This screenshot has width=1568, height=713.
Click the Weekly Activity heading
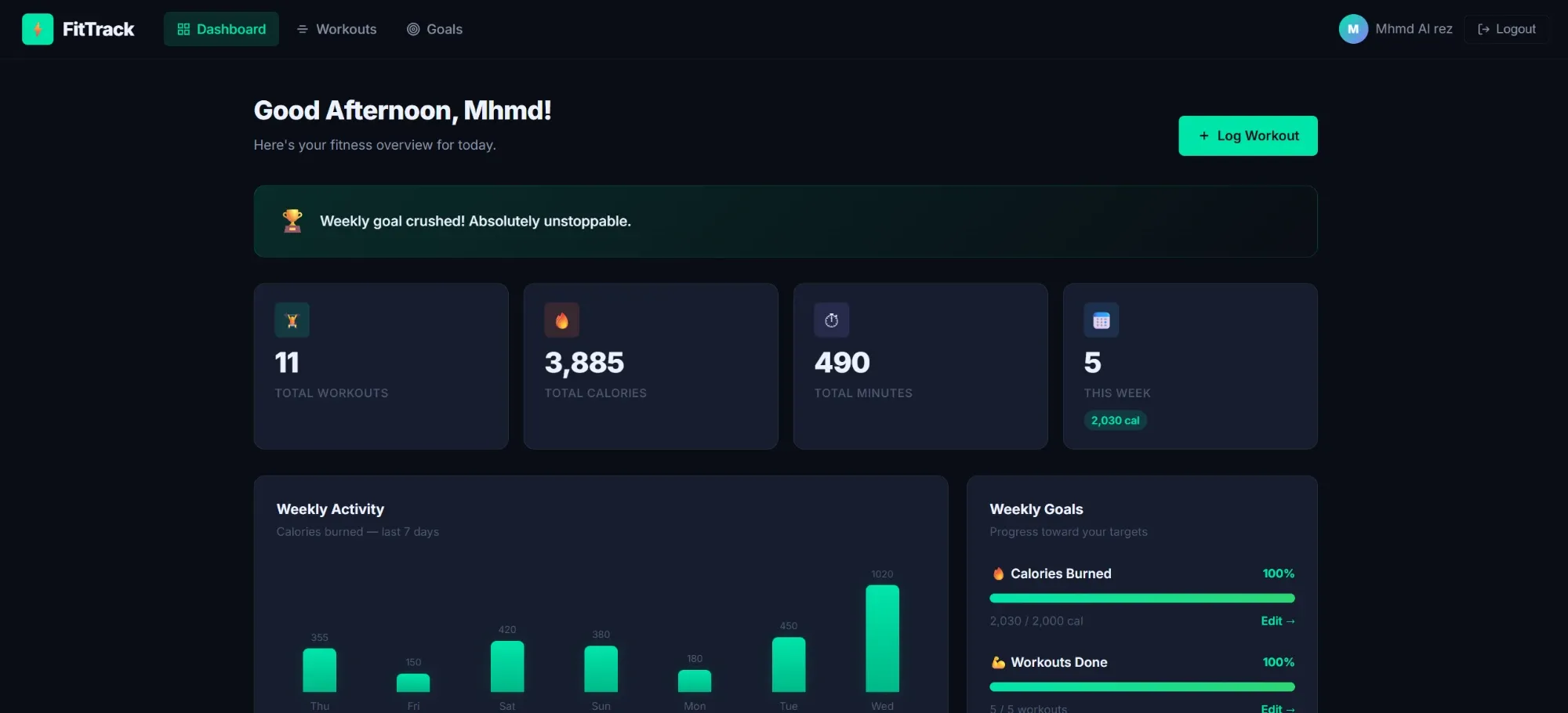(330, 509)
